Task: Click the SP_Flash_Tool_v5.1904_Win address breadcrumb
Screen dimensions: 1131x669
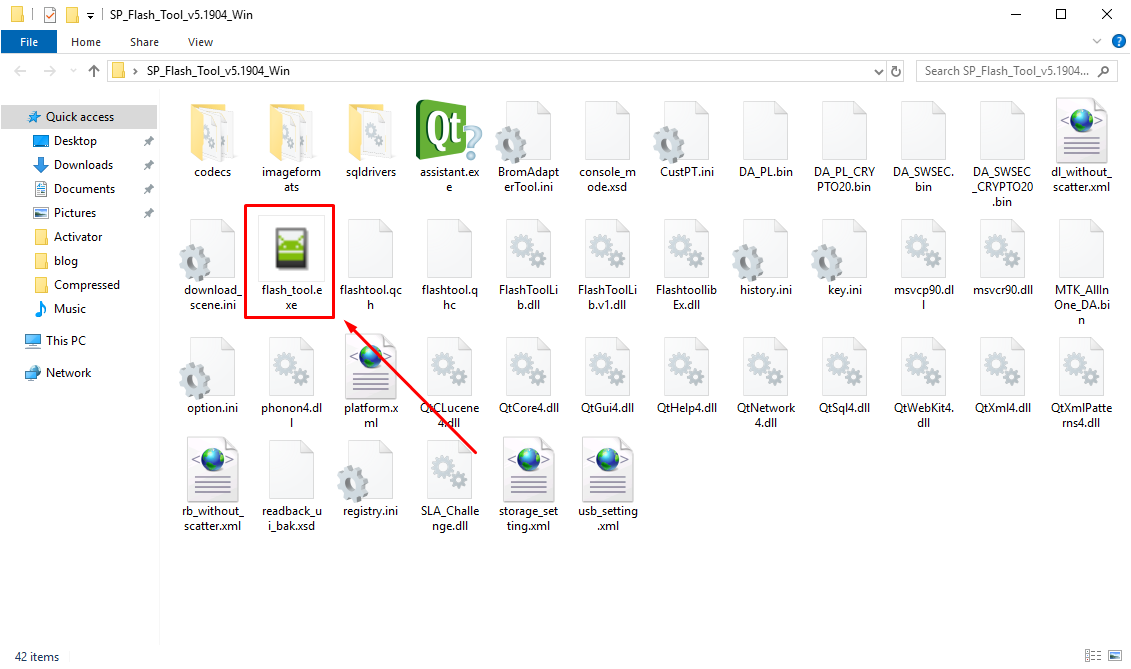Action: pyautogui.click(x=218, y=71)
